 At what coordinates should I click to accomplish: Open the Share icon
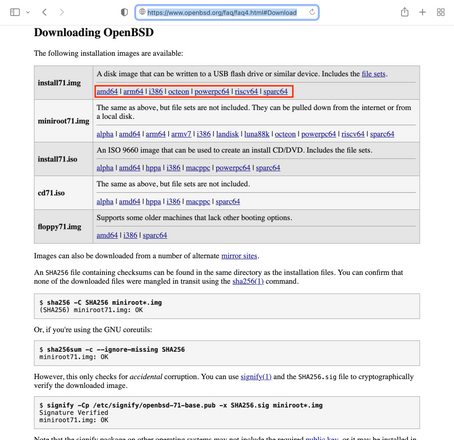pos(405,12)
